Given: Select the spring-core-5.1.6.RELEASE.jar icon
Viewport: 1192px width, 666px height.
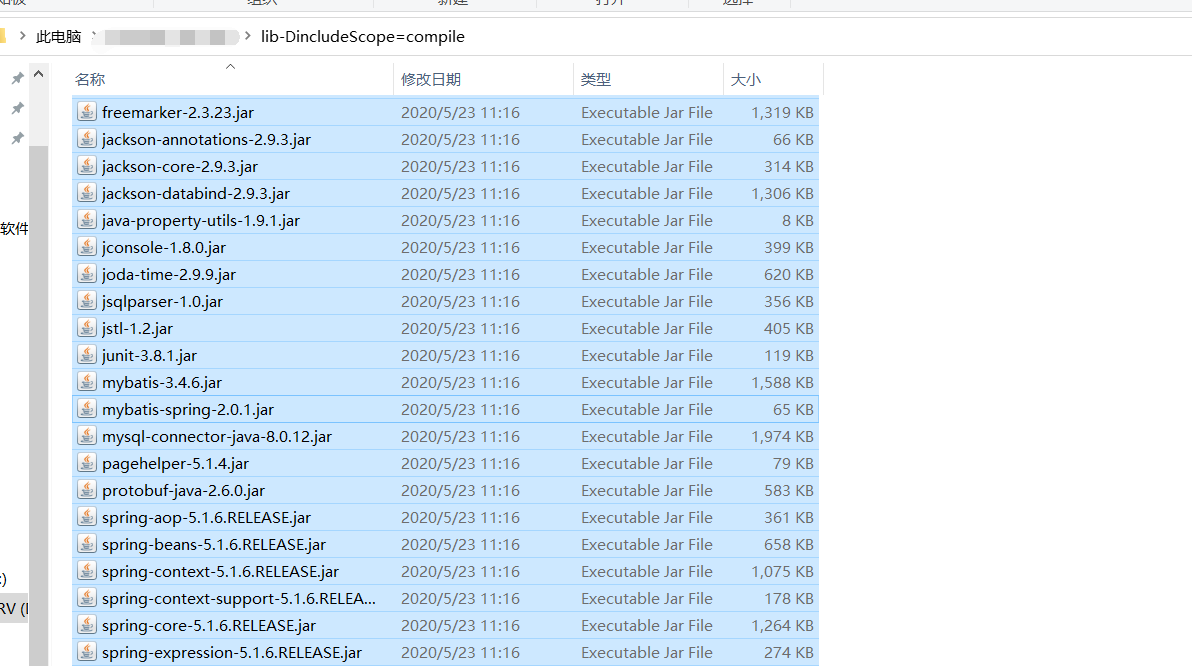Looking at the screenshot, I should click(87, 625).
